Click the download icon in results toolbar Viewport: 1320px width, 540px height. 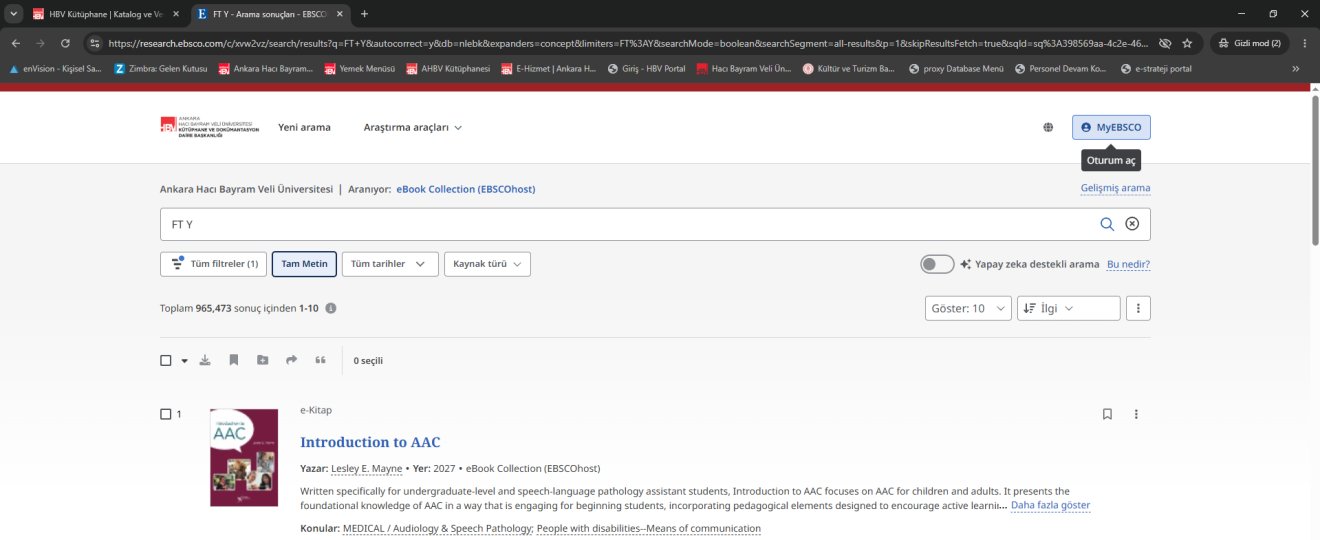[x=205, y=360]
